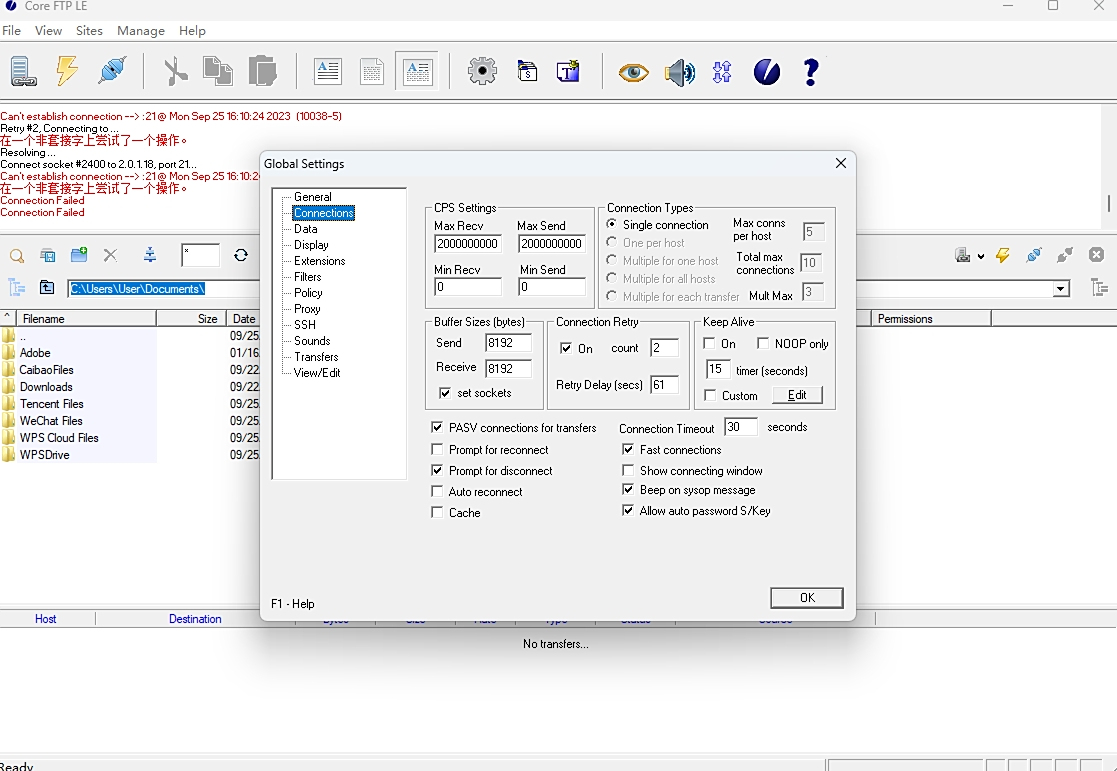Click the disconnect icon in the right pane
The width and height of the screenshot is (1117, 771).
click(1098, 255)
